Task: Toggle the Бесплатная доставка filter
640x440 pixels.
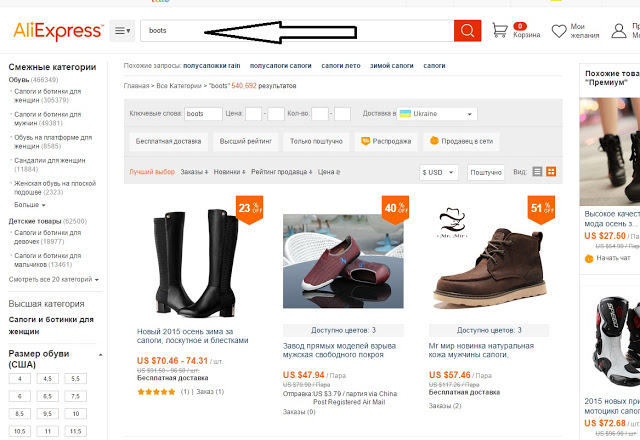Action: pyautogui.click(x=168, y=142)
